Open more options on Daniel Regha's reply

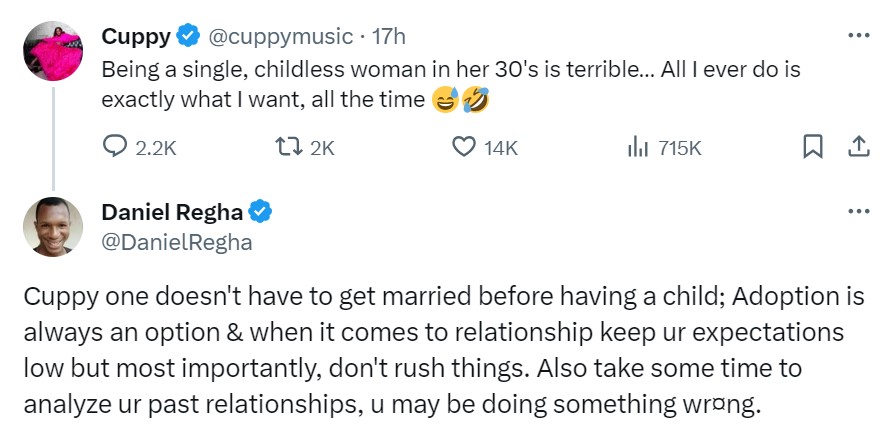858,212
